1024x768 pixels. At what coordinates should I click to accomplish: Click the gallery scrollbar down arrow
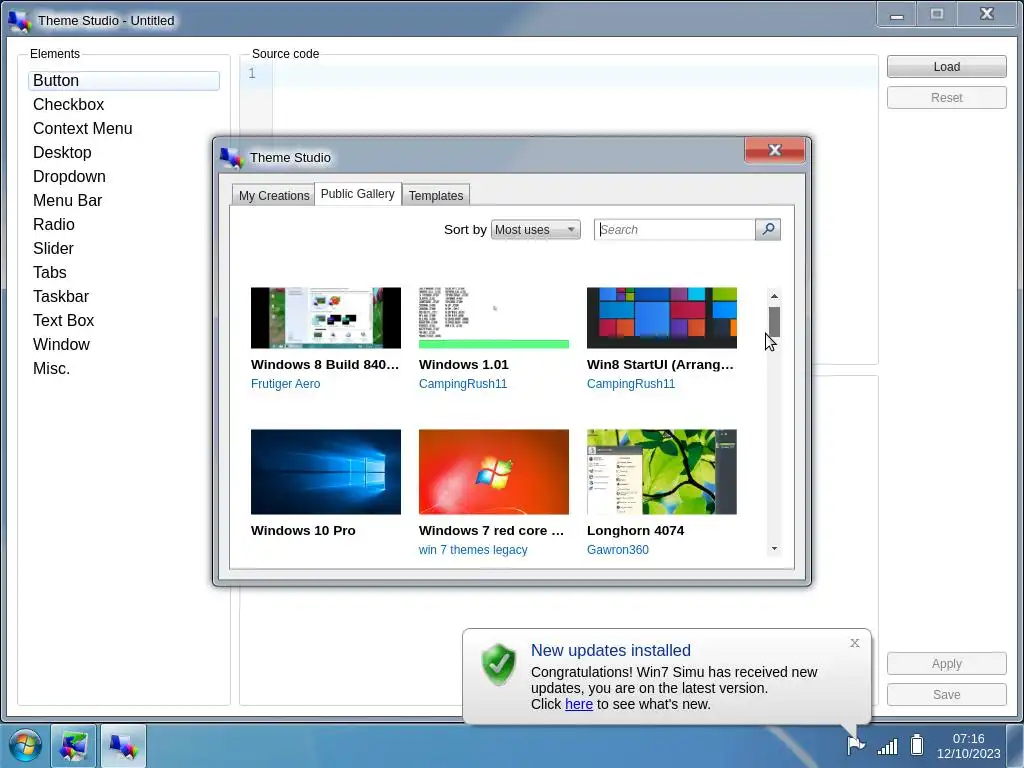click(774, 549)
